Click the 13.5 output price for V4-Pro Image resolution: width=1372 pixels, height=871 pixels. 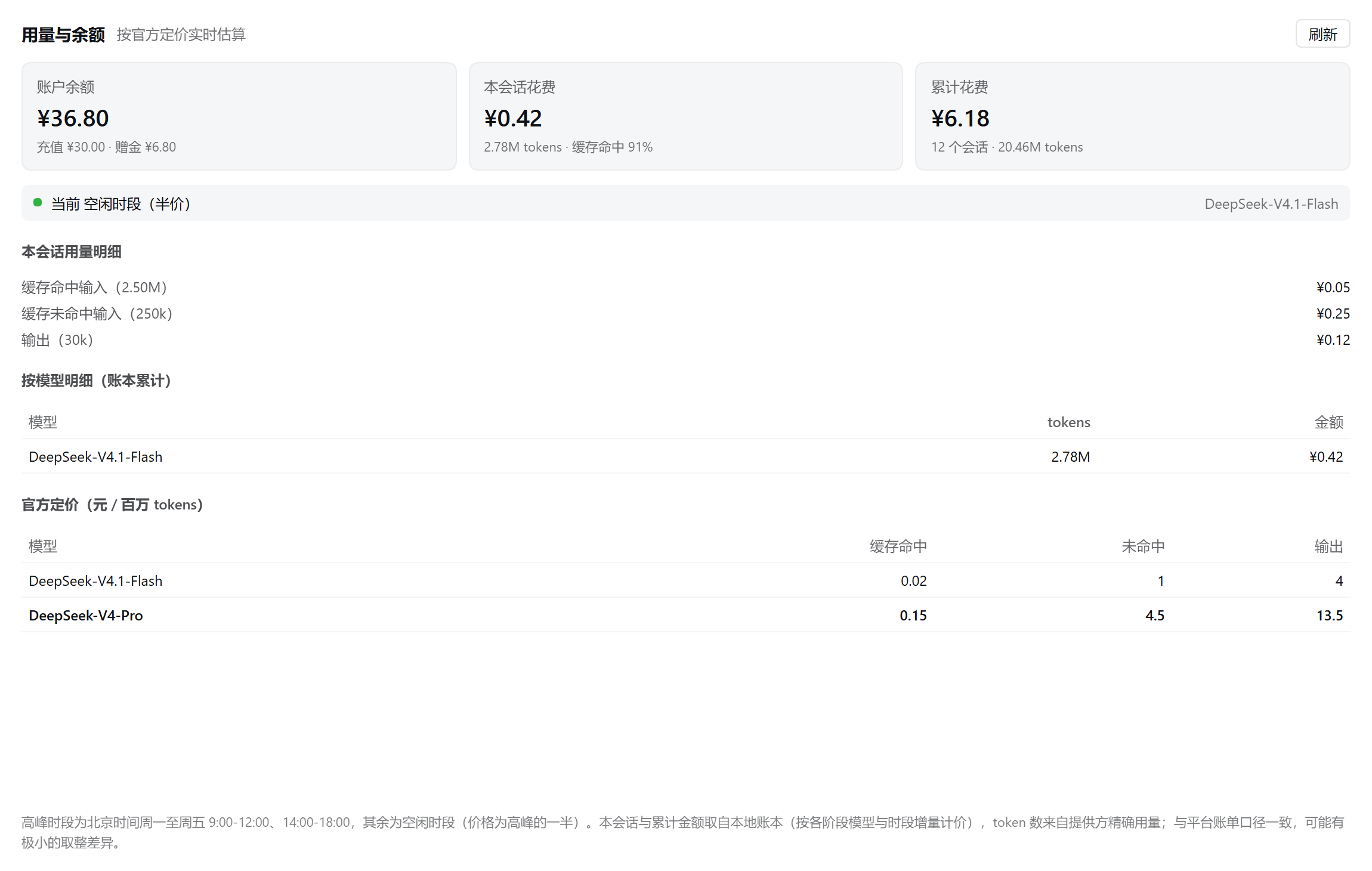tap(1330, 616)
